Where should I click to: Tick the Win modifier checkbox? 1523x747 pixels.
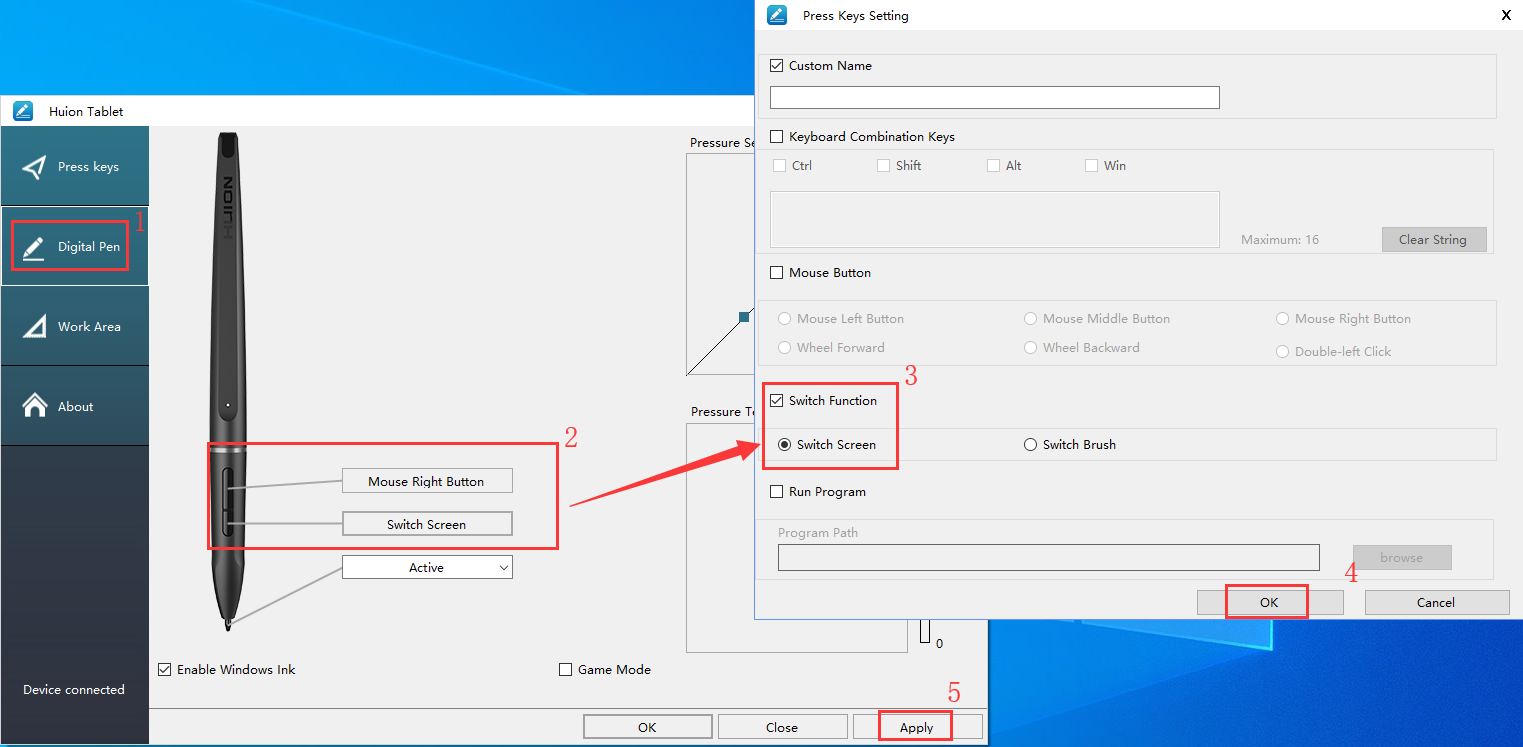coord(1091,166)
